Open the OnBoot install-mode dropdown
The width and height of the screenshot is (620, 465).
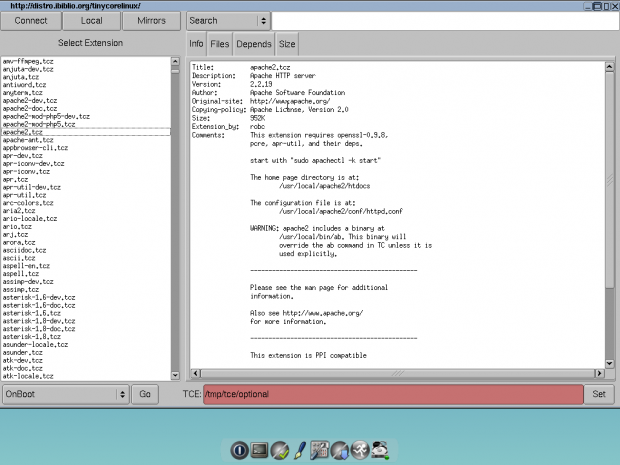click(66, 394)
